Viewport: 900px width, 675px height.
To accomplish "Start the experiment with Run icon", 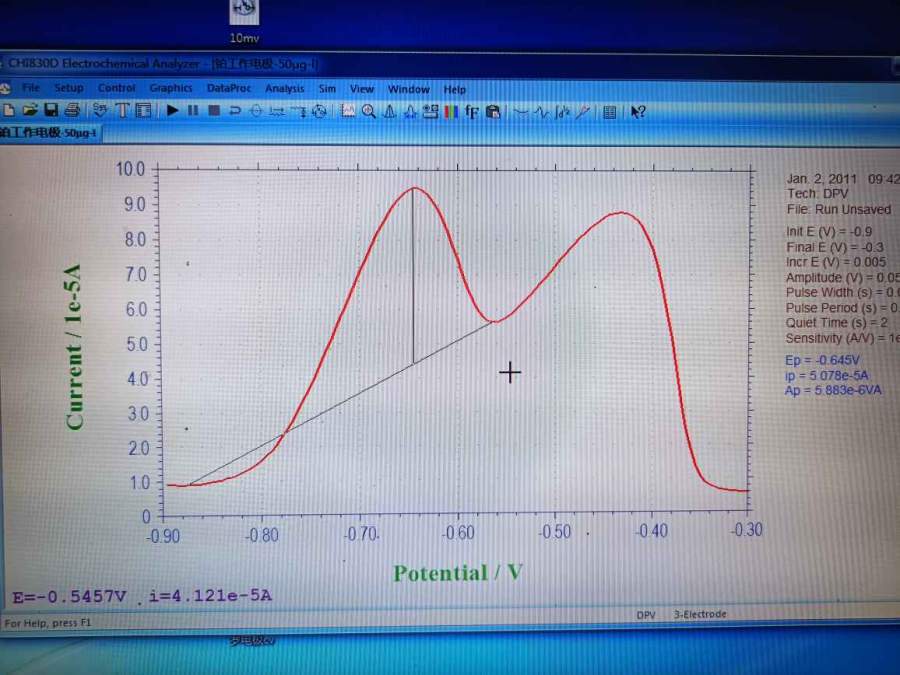I will coord(172,110).
